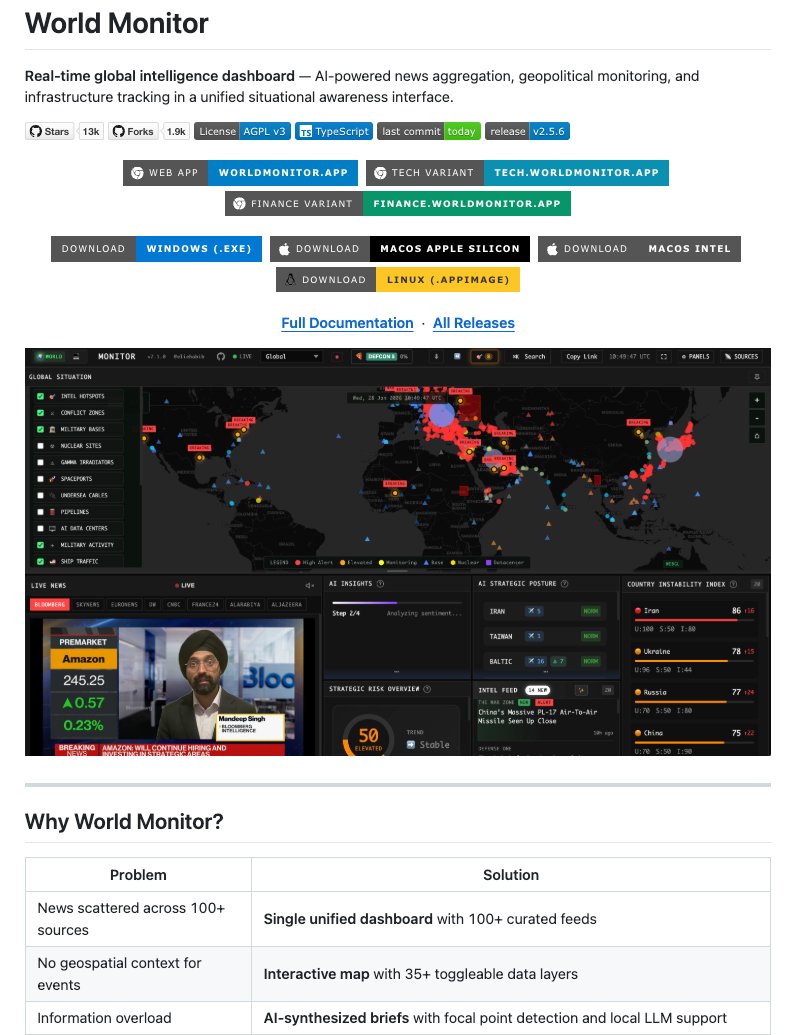This screenshot has height=1035, width=789.
Task: Toggle fullscreen icon next to UTC clock
Action: [x=664, y=356]
